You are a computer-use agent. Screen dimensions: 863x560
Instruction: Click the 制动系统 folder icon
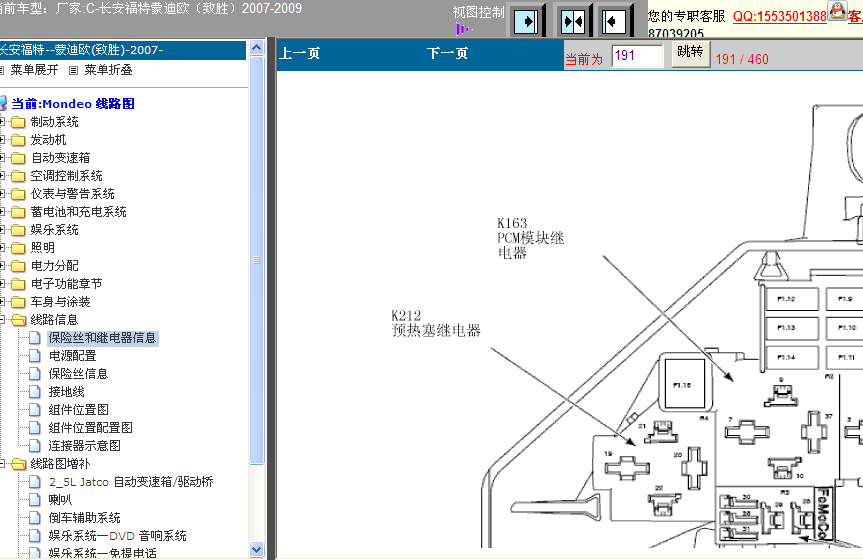18,122
